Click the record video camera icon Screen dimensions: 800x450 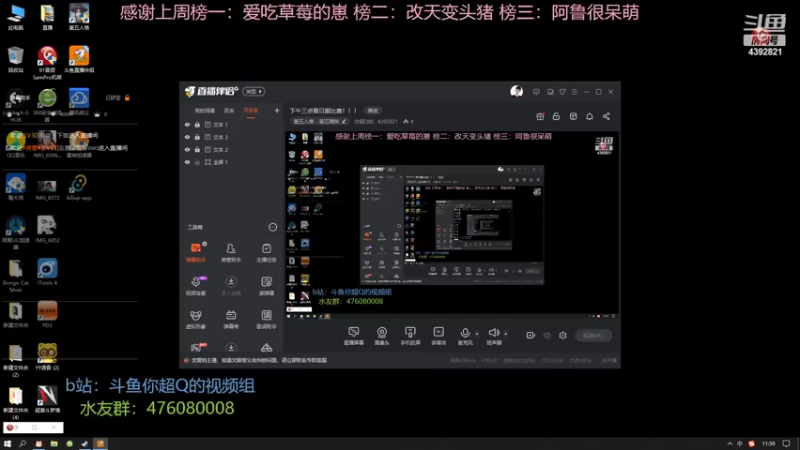pyautogui.click(x=531, y=335)
